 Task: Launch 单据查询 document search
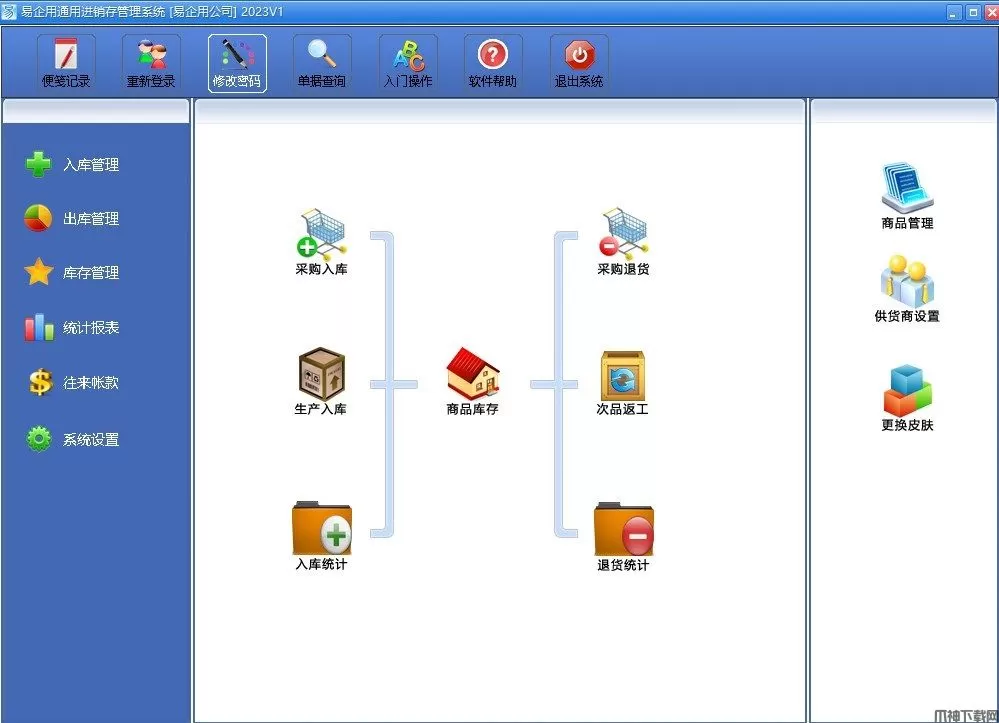click(x=322, y=63)
